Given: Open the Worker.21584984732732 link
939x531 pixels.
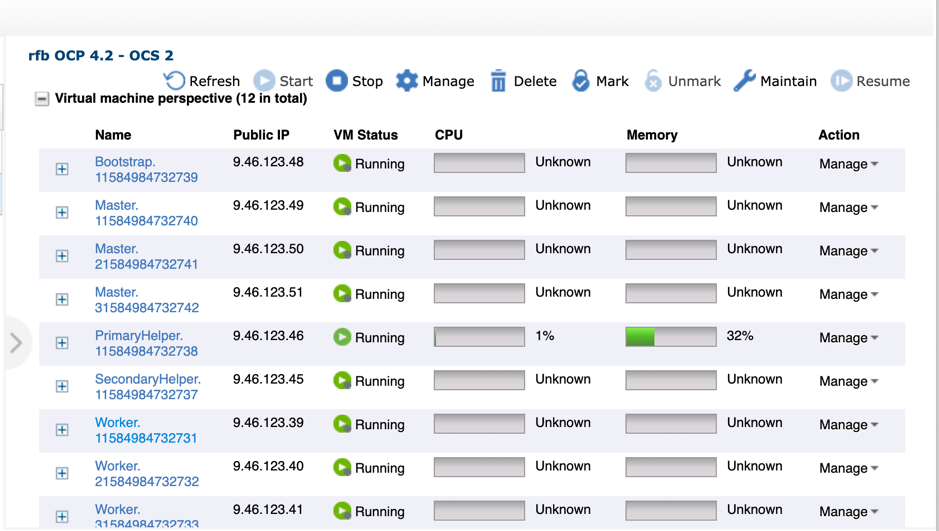Looking at the screenshot, I should [147, 474].
